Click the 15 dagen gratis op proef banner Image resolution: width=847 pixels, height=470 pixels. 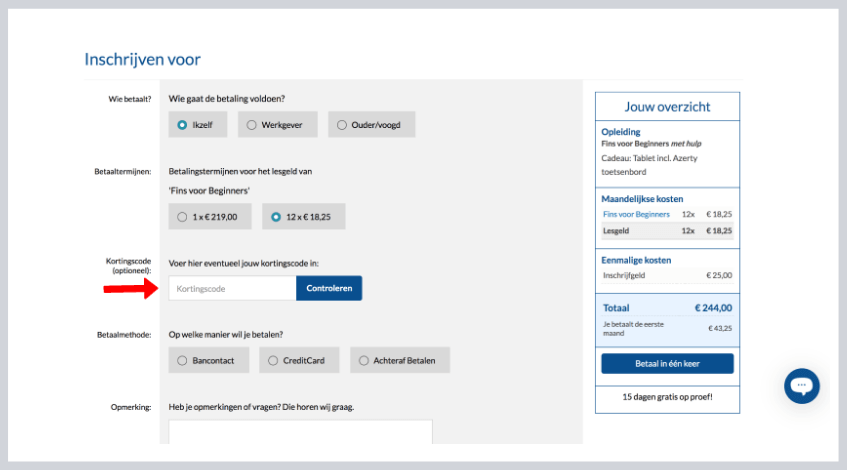click(667, 397)
